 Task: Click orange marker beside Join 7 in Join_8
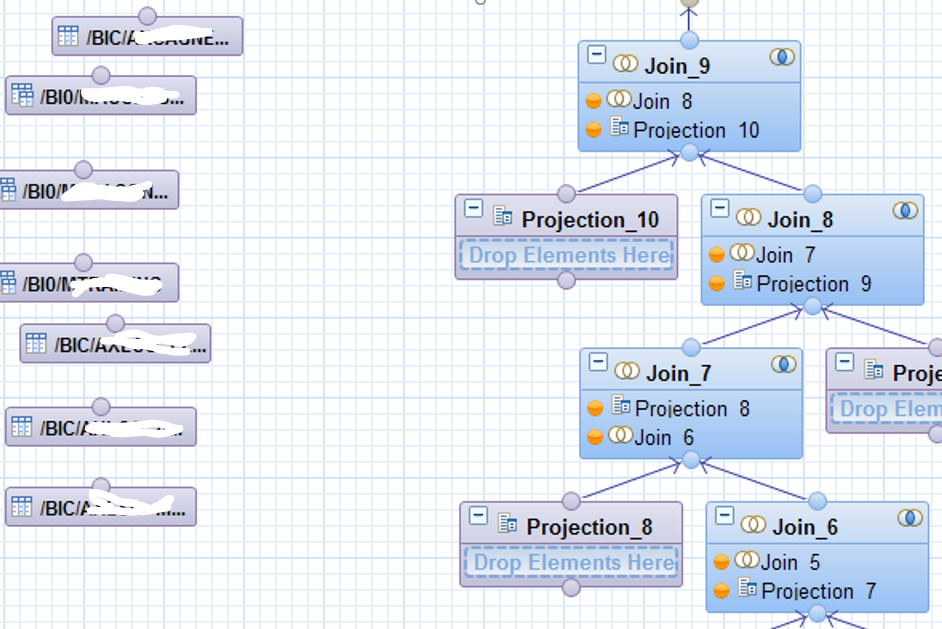(x=717, y=255)
